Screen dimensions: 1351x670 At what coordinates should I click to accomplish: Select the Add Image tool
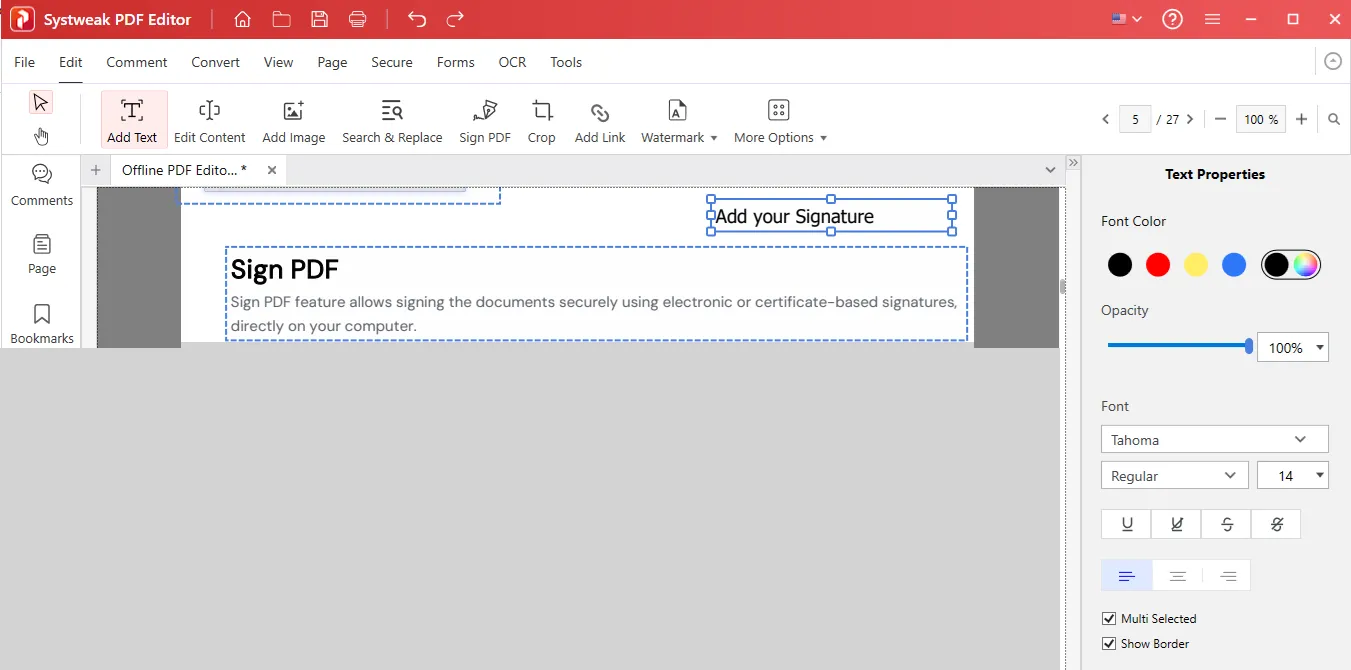pos(293,118)
